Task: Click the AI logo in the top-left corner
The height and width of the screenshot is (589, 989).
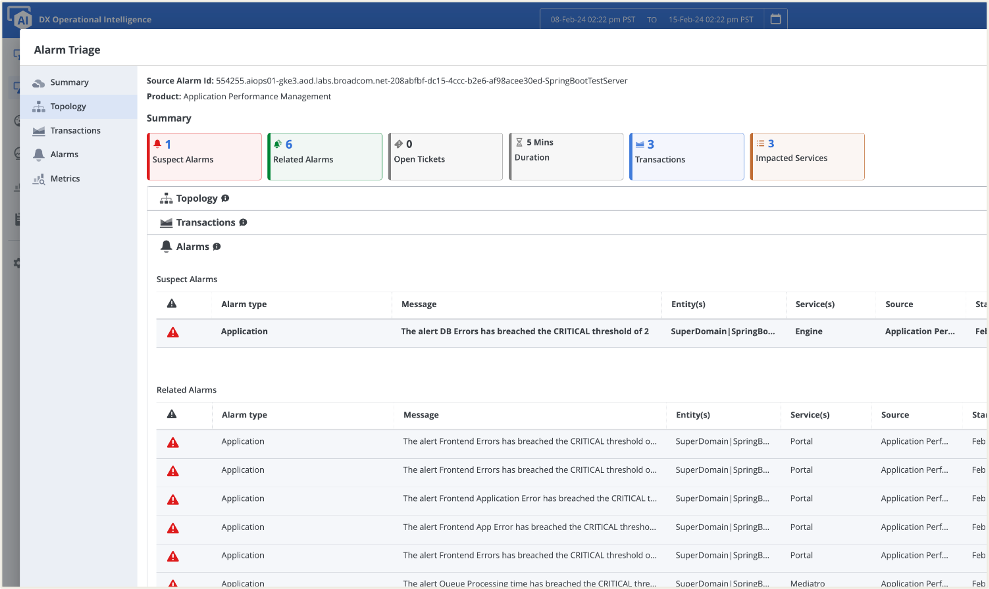Action: pos(21,17)
